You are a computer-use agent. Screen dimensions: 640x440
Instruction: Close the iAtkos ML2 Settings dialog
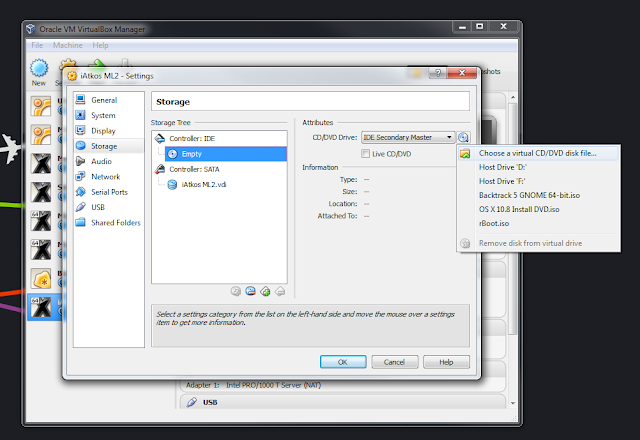click(462, 73)
